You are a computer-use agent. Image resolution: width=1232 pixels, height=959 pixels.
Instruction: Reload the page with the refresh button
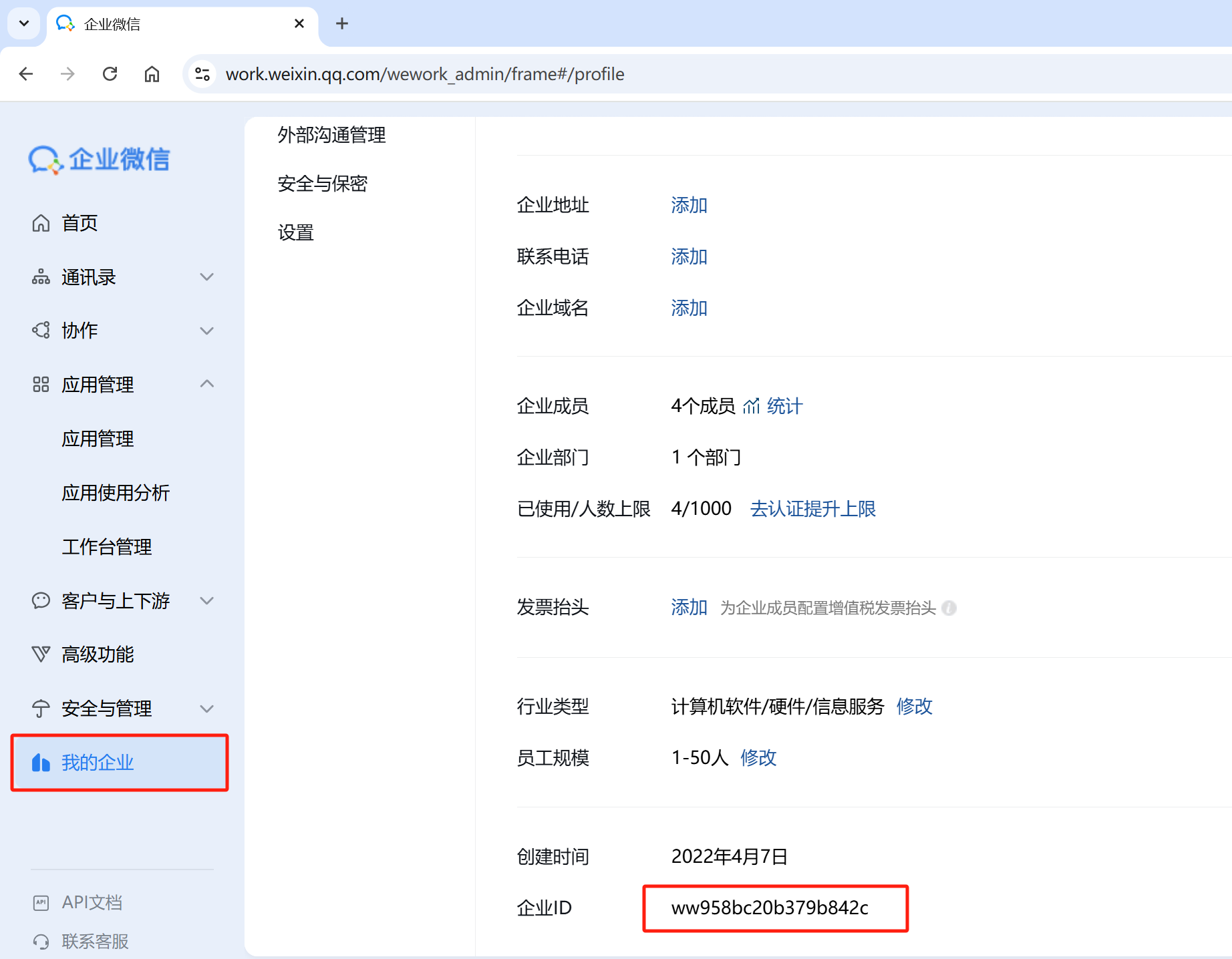[x=110, y=74]
